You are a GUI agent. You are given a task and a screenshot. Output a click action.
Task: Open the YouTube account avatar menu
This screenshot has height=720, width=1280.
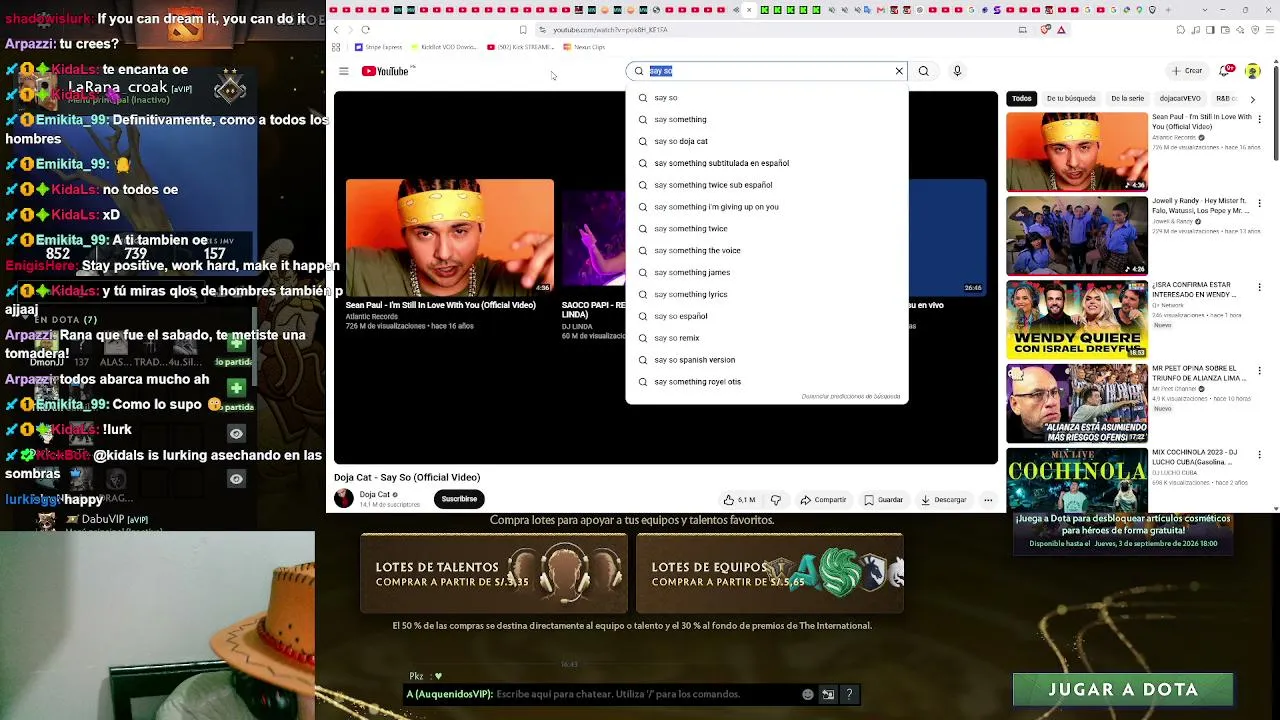click(x=1252, y=71)
